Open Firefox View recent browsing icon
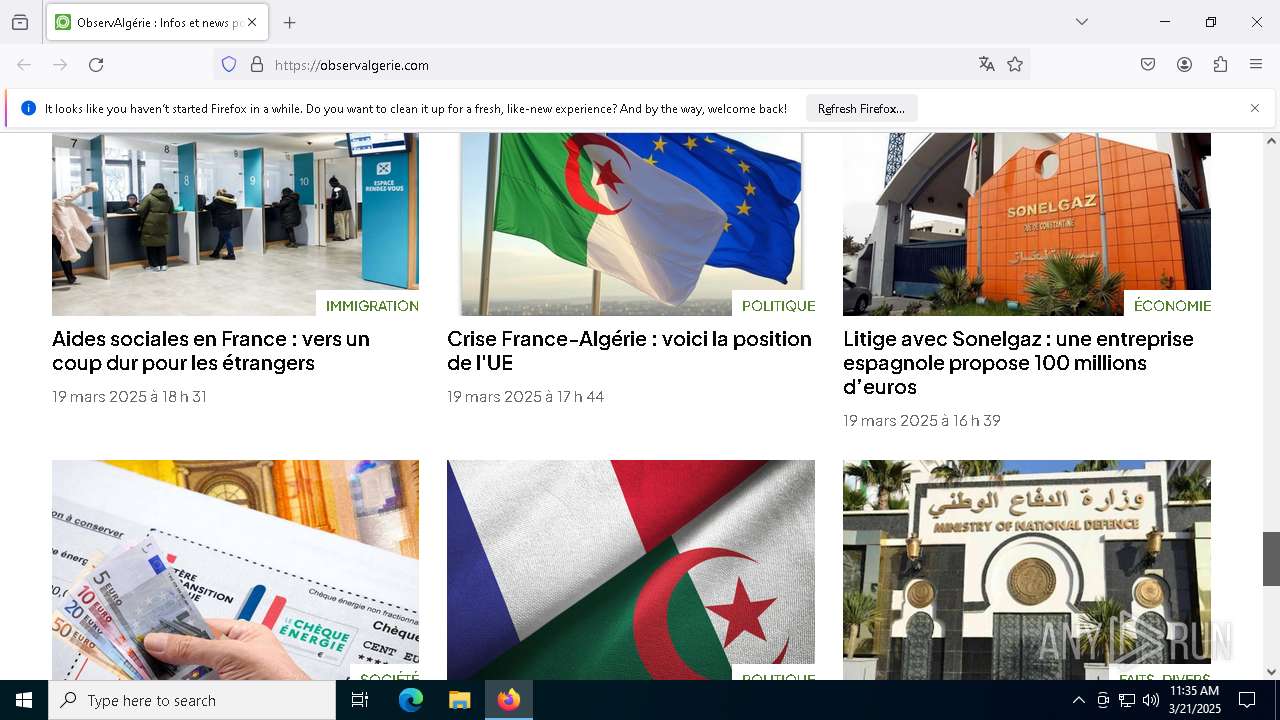Screen dimensions: 1280x720 [x=20, y=22]
